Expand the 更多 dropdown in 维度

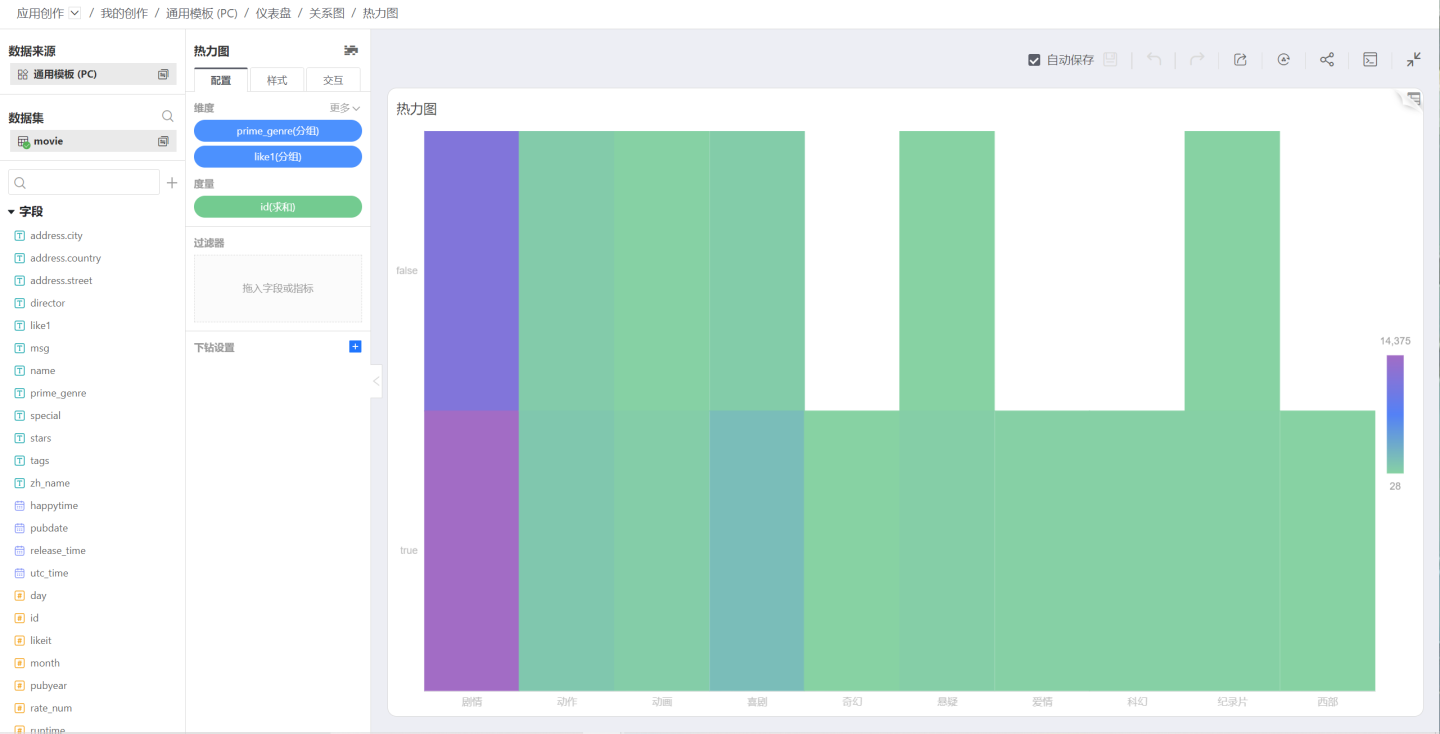[345, 108]
